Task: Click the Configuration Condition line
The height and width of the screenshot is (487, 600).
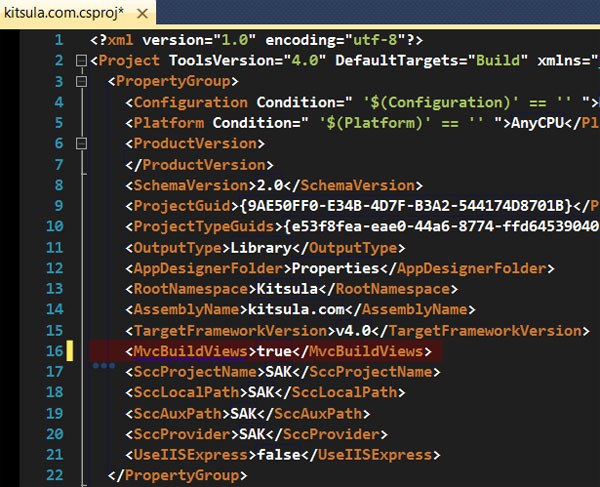Action: click(x=362, y=102)
